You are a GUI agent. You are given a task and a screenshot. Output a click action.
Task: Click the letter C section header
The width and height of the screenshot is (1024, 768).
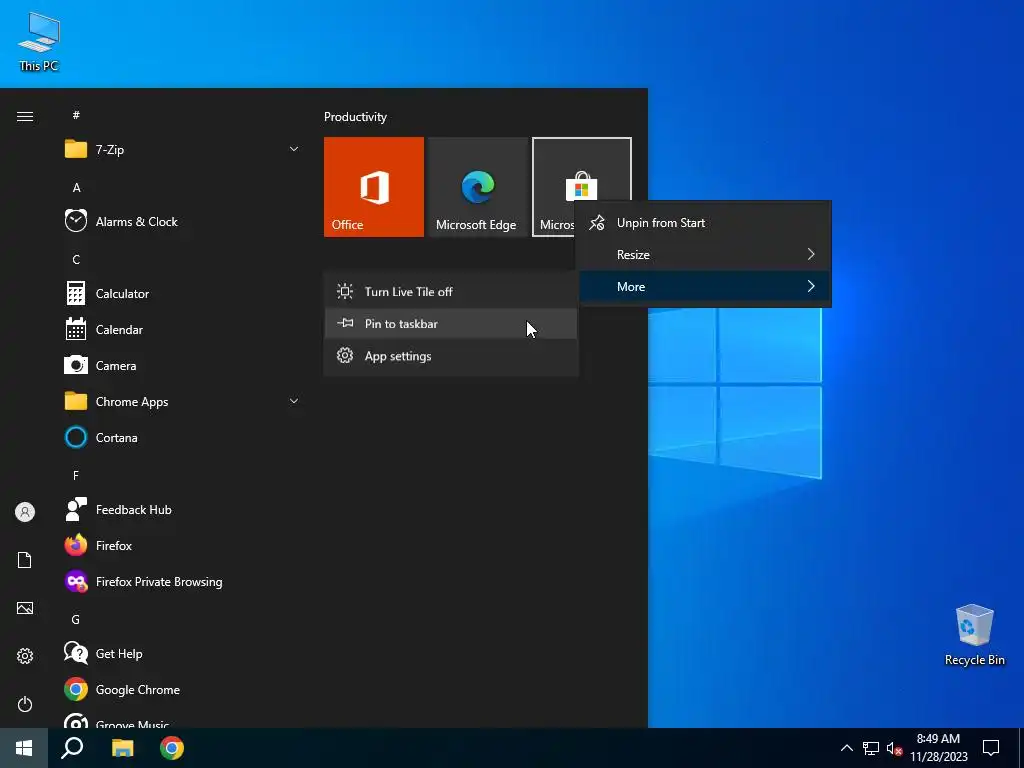coord(76,260)
